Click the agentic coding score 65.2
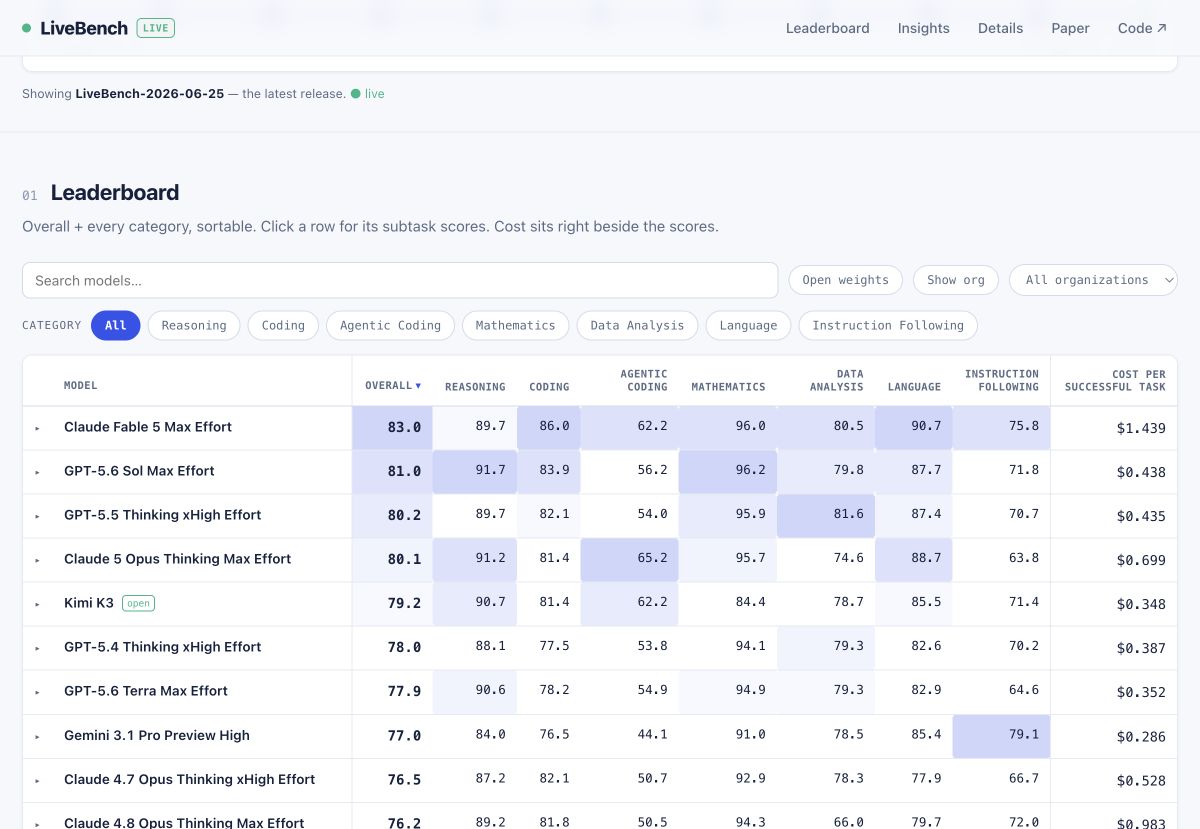Image resolution: width=1200 pixels, height=829 pixels. coord(652,558)
